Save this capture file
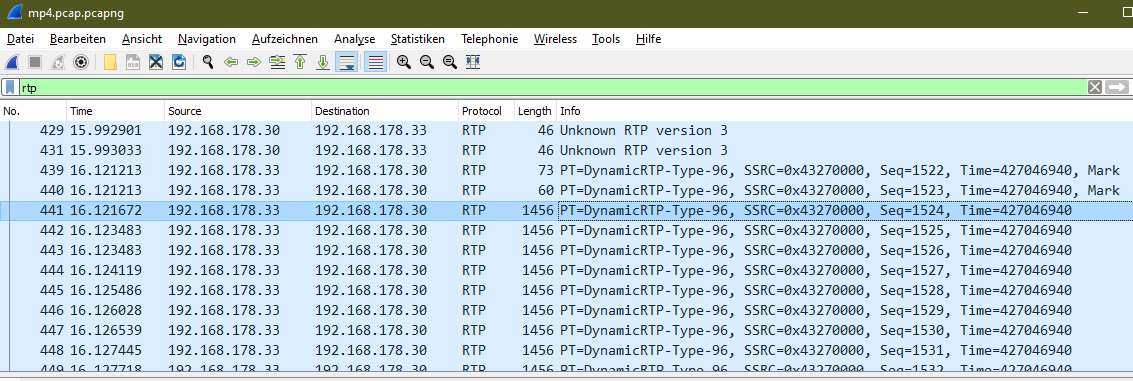 [133, 62]
